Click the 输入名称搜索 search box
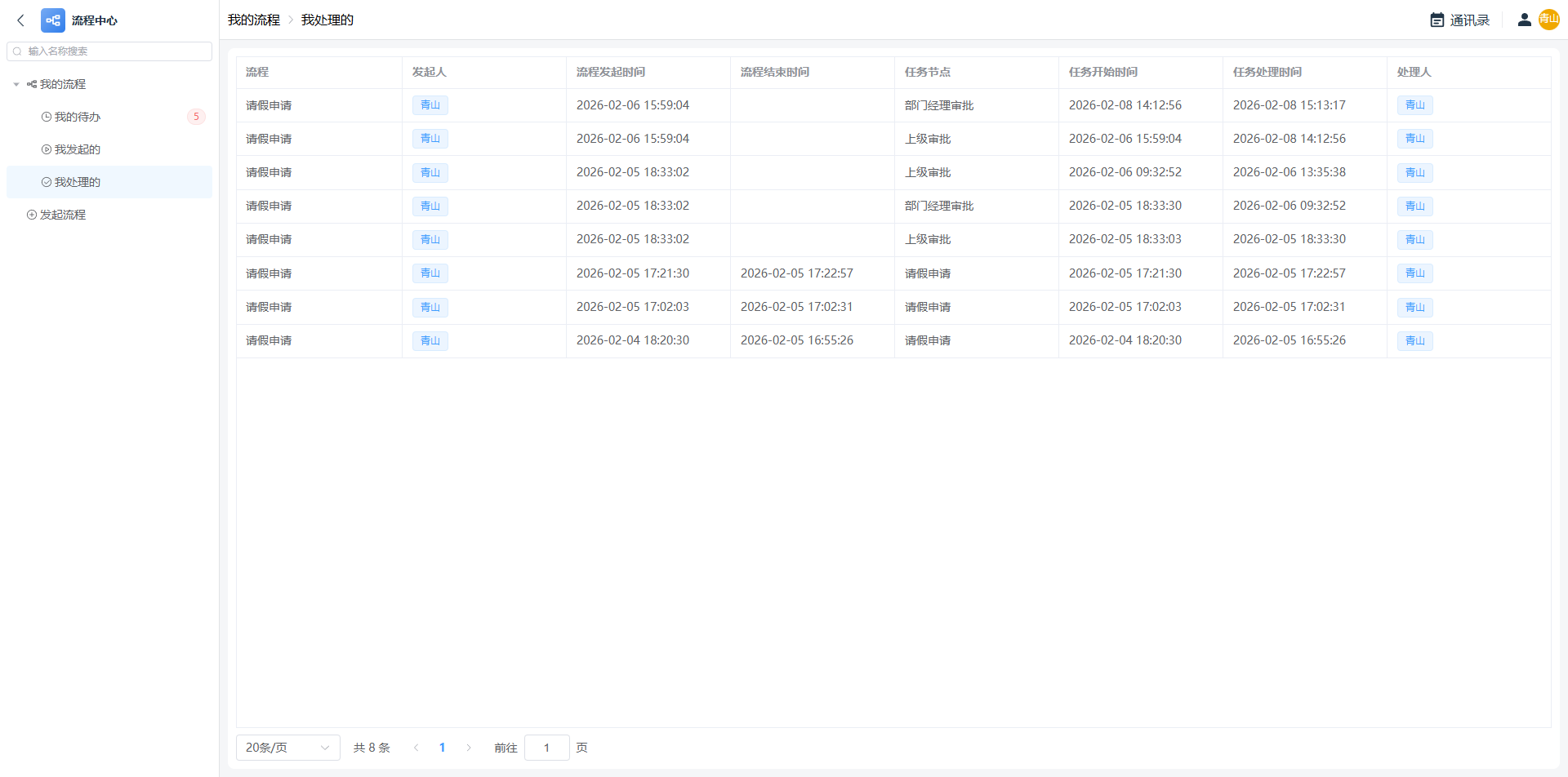Image resolution: width=1568 pixels, height=777 pixels. click(x=114, y=51)
